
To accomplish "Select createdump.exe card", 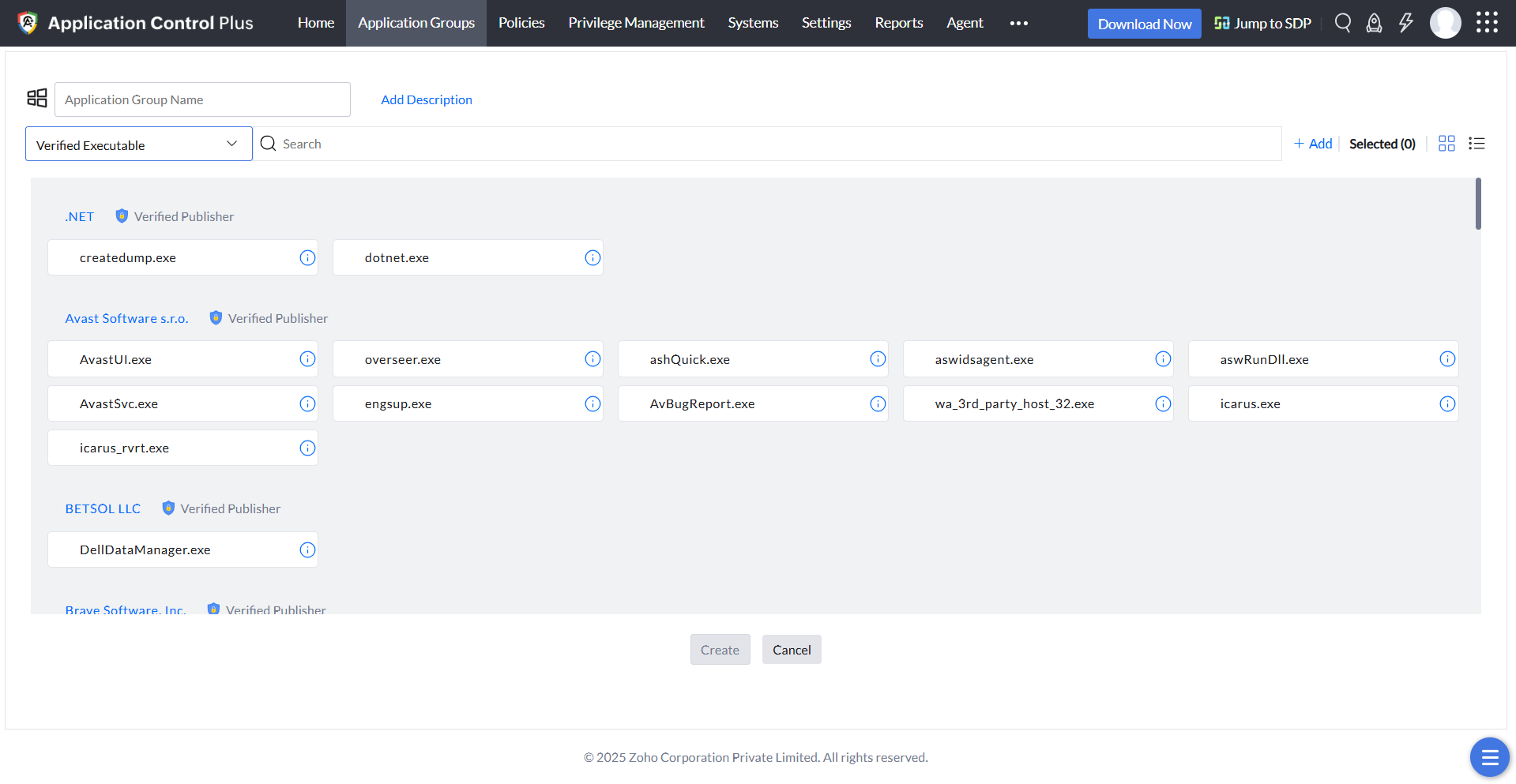I will click(x=182, y=258).
